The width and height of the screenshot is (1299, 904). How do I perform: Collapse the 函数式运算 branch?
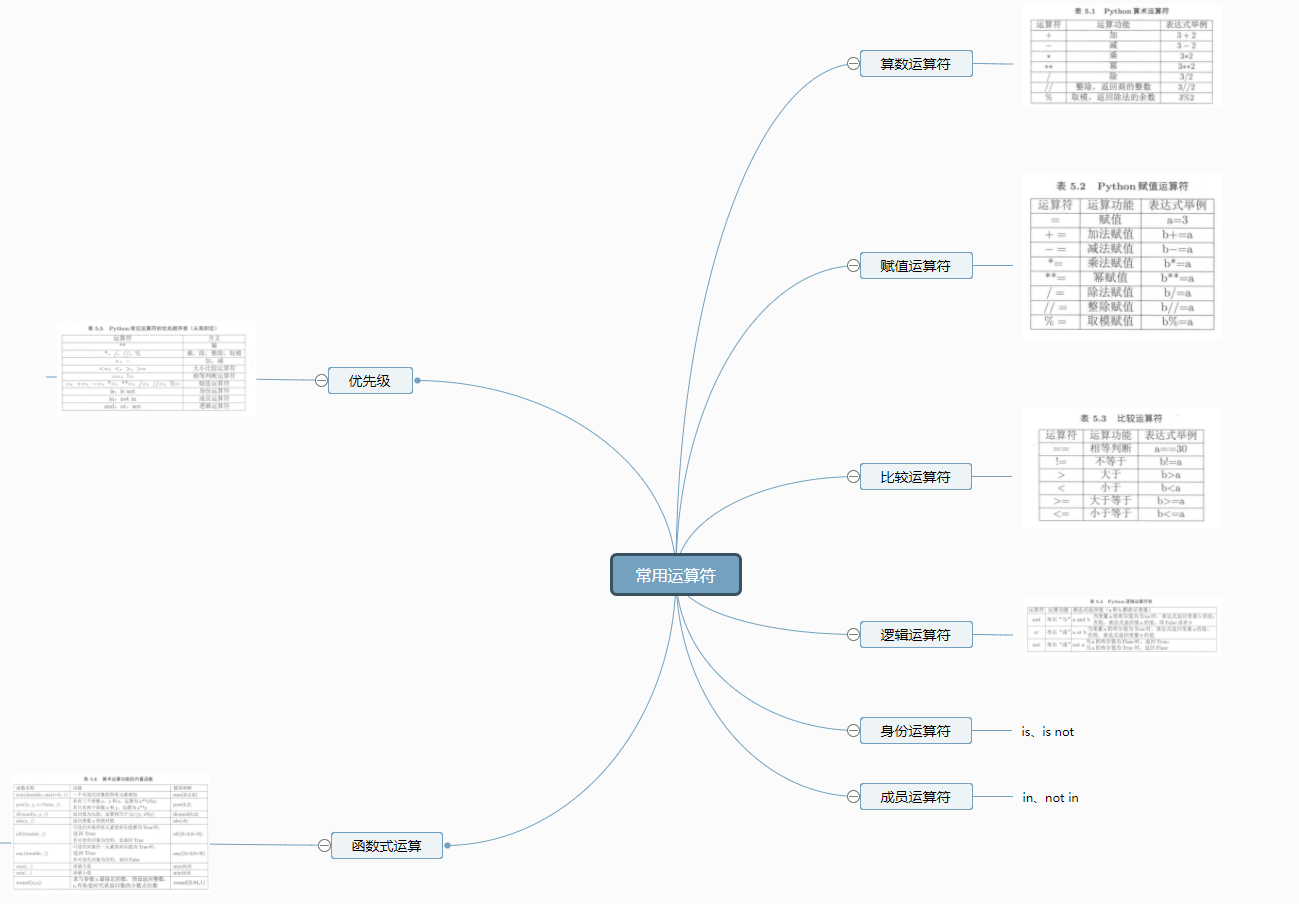[x=324, y=846]
